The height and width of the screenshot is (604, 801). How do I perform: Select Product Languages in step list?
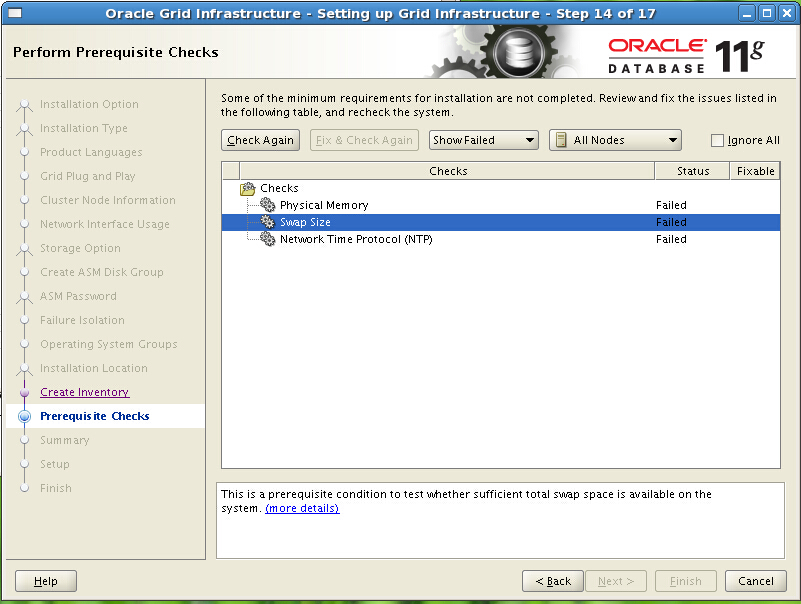[x=91, y=152]
